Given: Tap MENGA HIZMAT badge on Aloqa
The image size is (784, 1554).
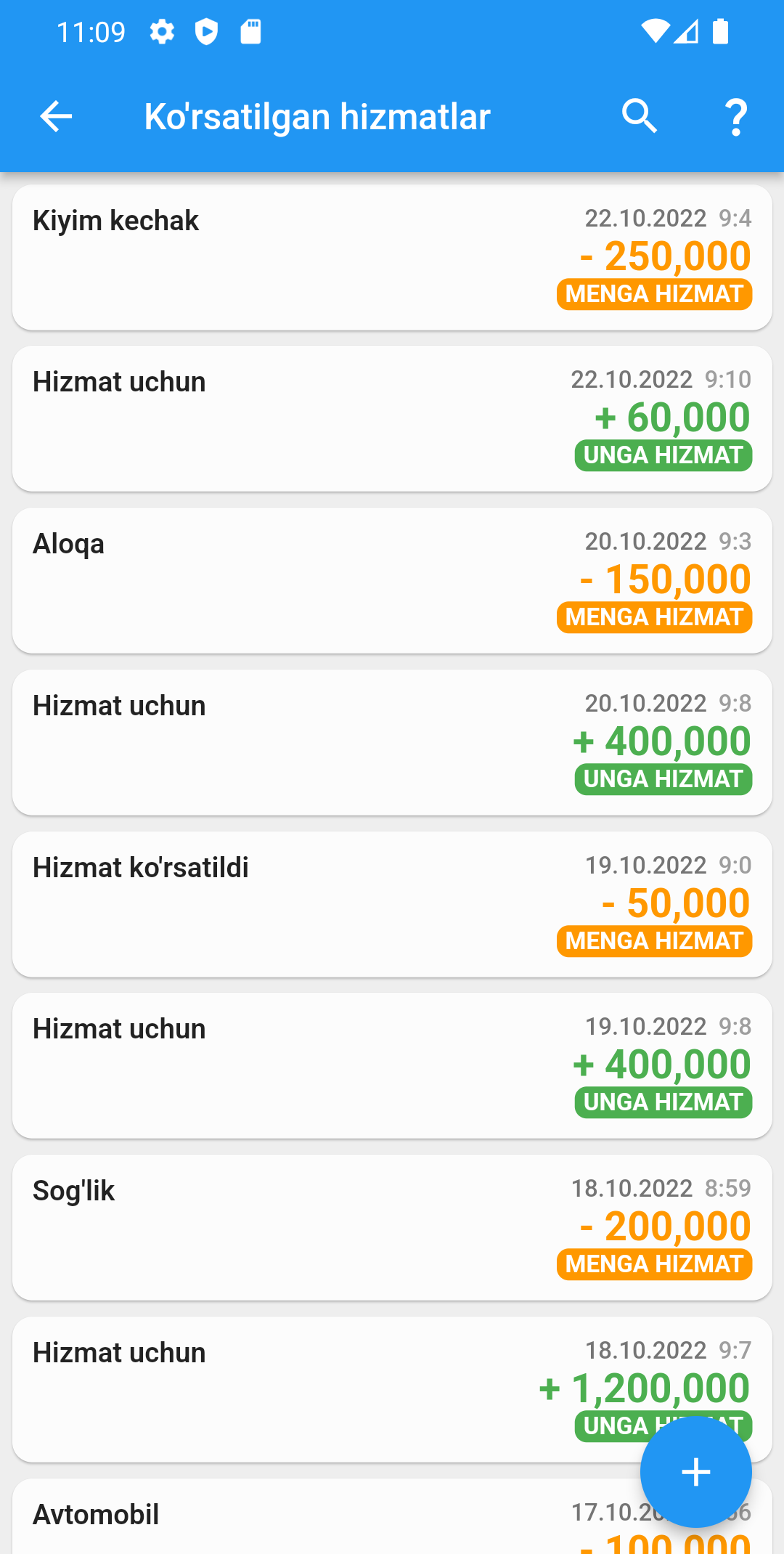Looking at the screenshot, I should pyautogui.click(x=654, y=617).
